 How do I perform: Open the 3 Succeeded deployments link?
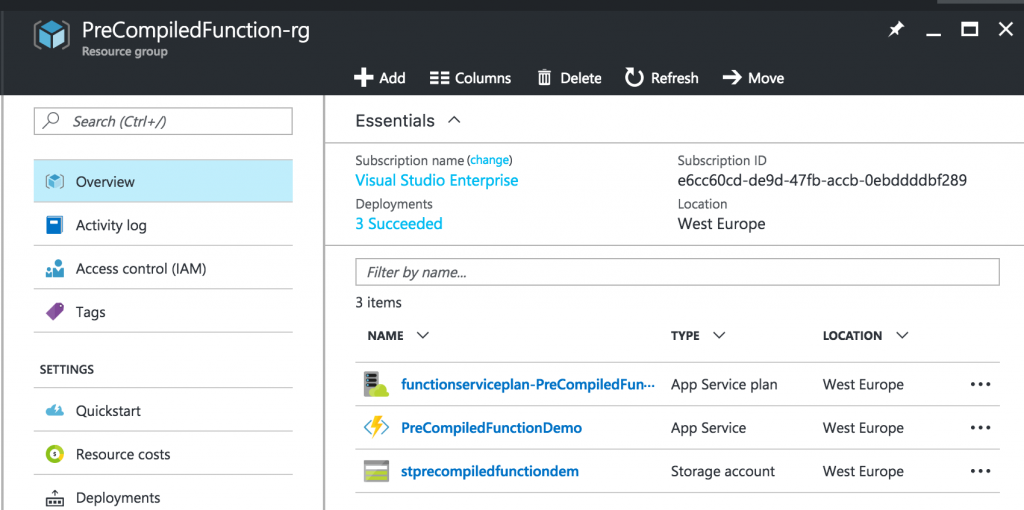(399, 224)
